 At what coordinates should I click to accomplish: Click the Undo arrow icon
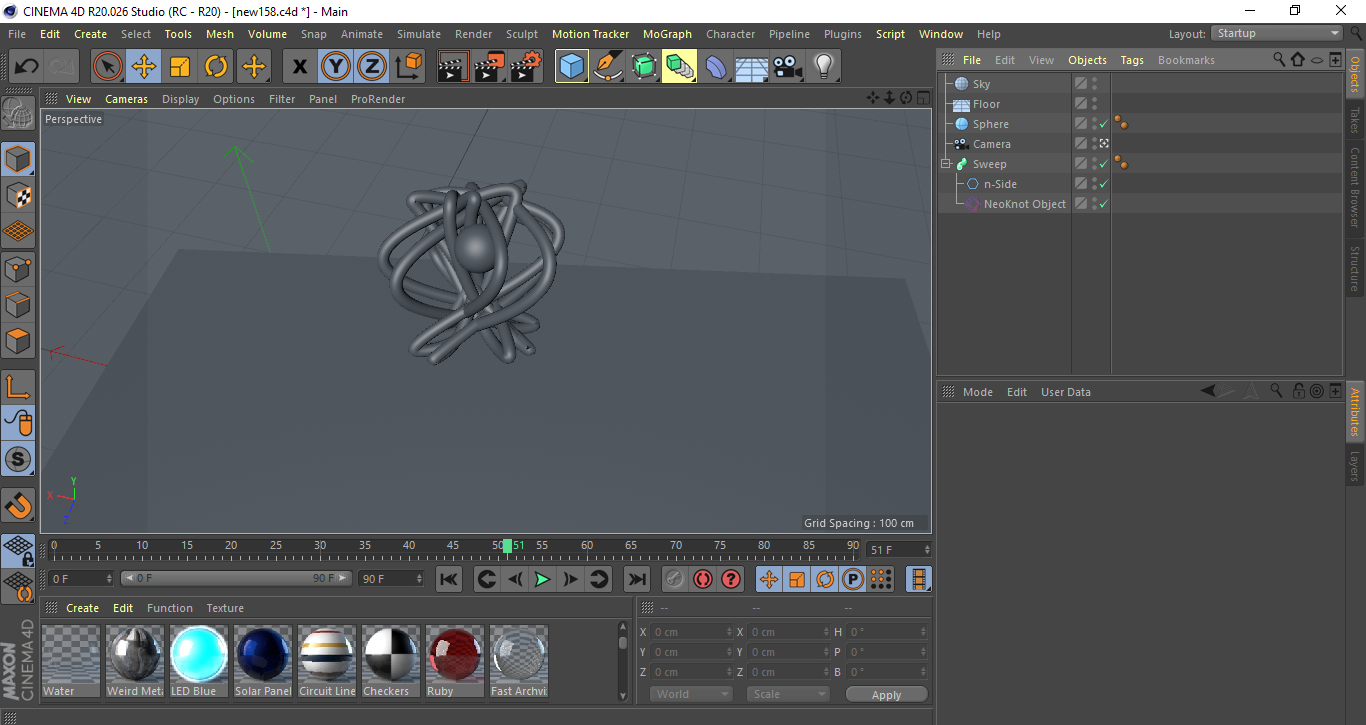click(26, 67)
